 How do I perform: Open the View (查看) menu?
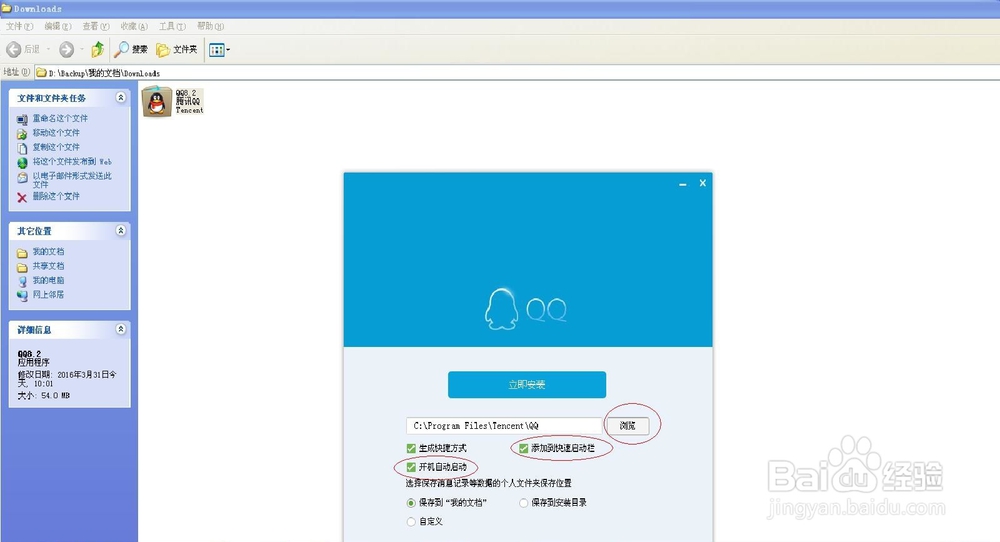pos(96,26)
